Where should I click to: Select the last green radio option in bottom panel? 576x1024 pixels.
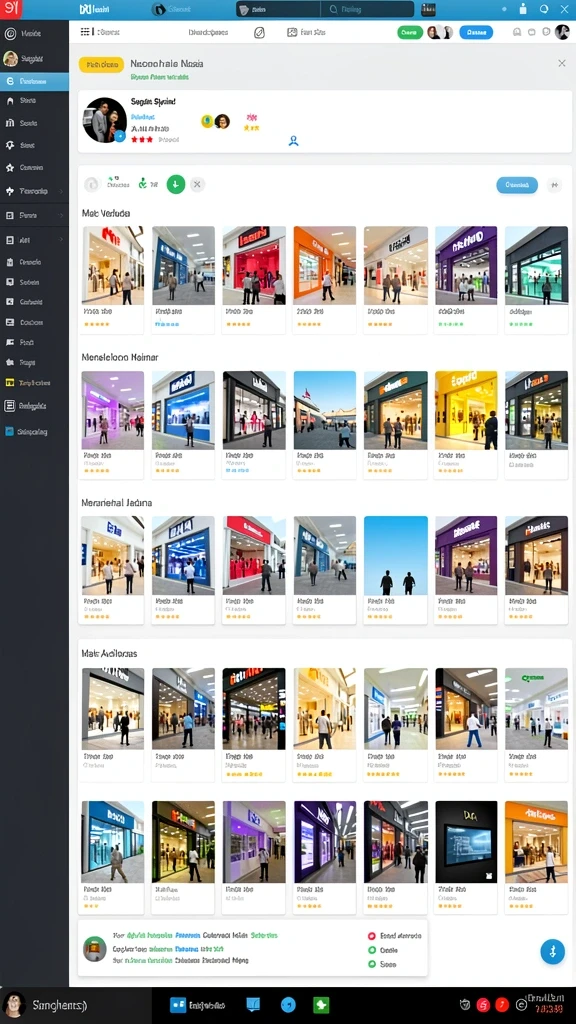click(372, 964)
